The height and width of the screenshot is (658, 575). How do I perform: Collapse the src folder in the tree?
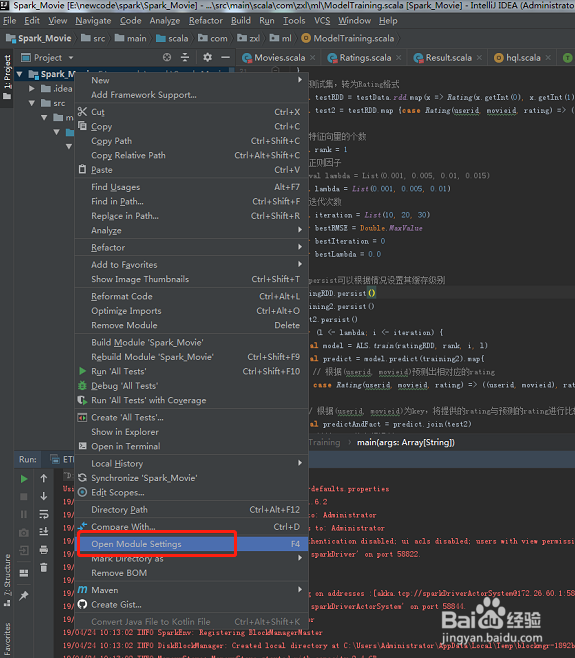[x=32, y=103]
